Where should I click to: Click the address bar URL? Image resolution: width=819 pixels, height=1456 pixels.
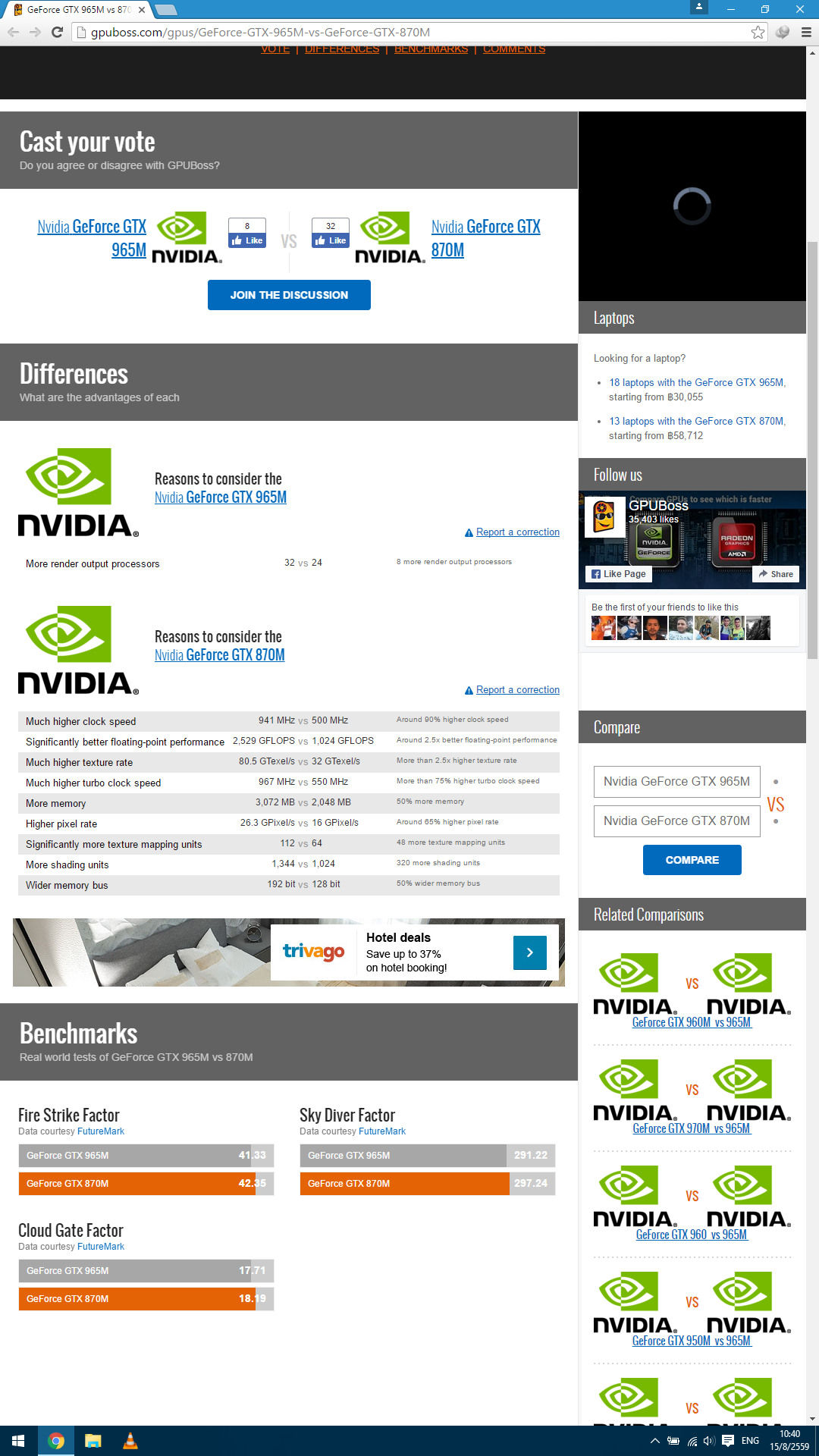pos(260,32)
